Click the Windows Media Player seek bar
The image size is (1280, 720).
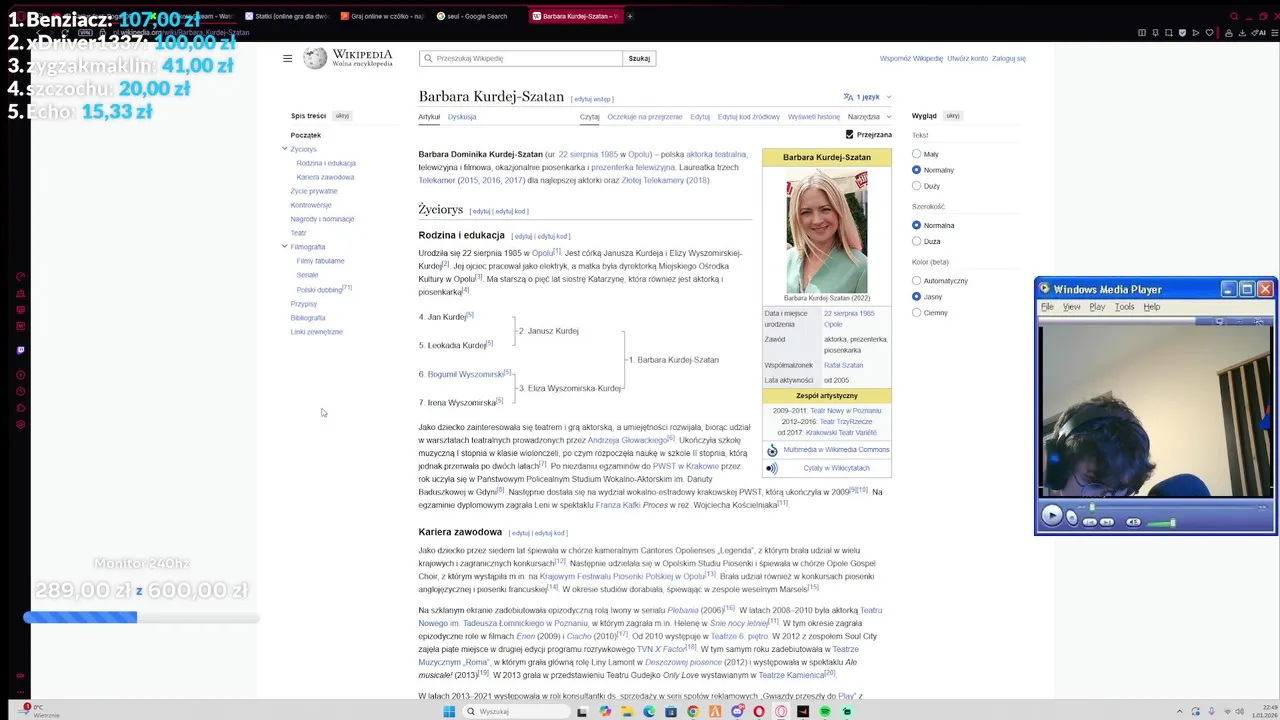click(x=1172, y=507)
